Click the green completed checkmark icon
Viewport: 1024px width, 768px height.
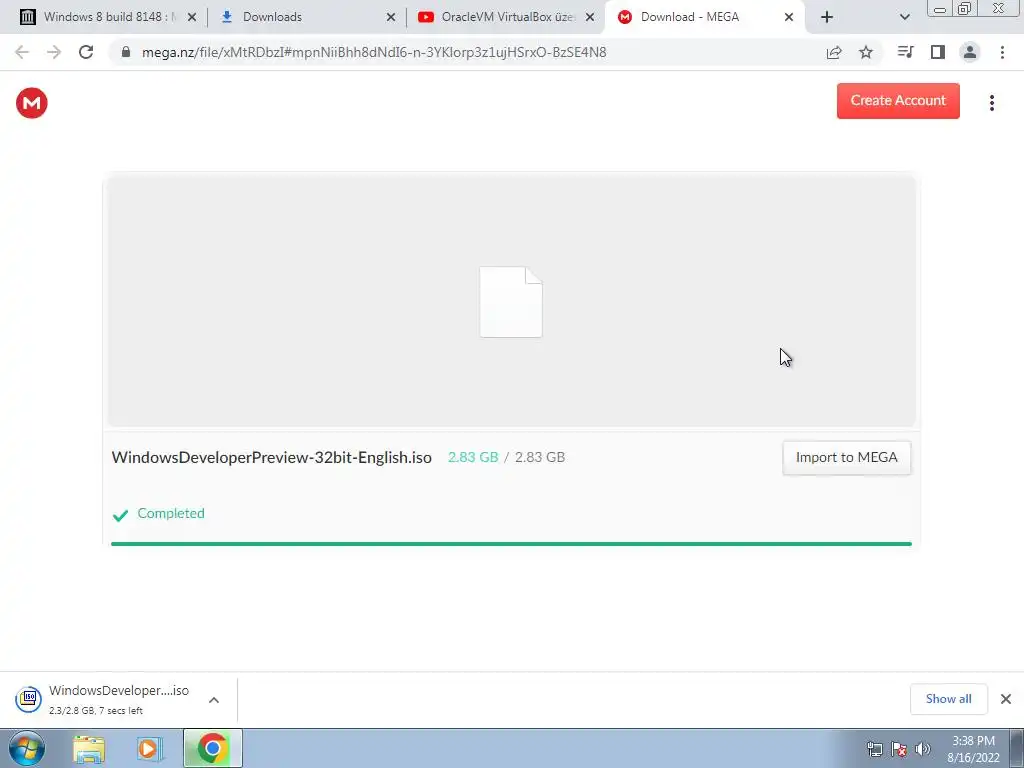tap(120, 515)
